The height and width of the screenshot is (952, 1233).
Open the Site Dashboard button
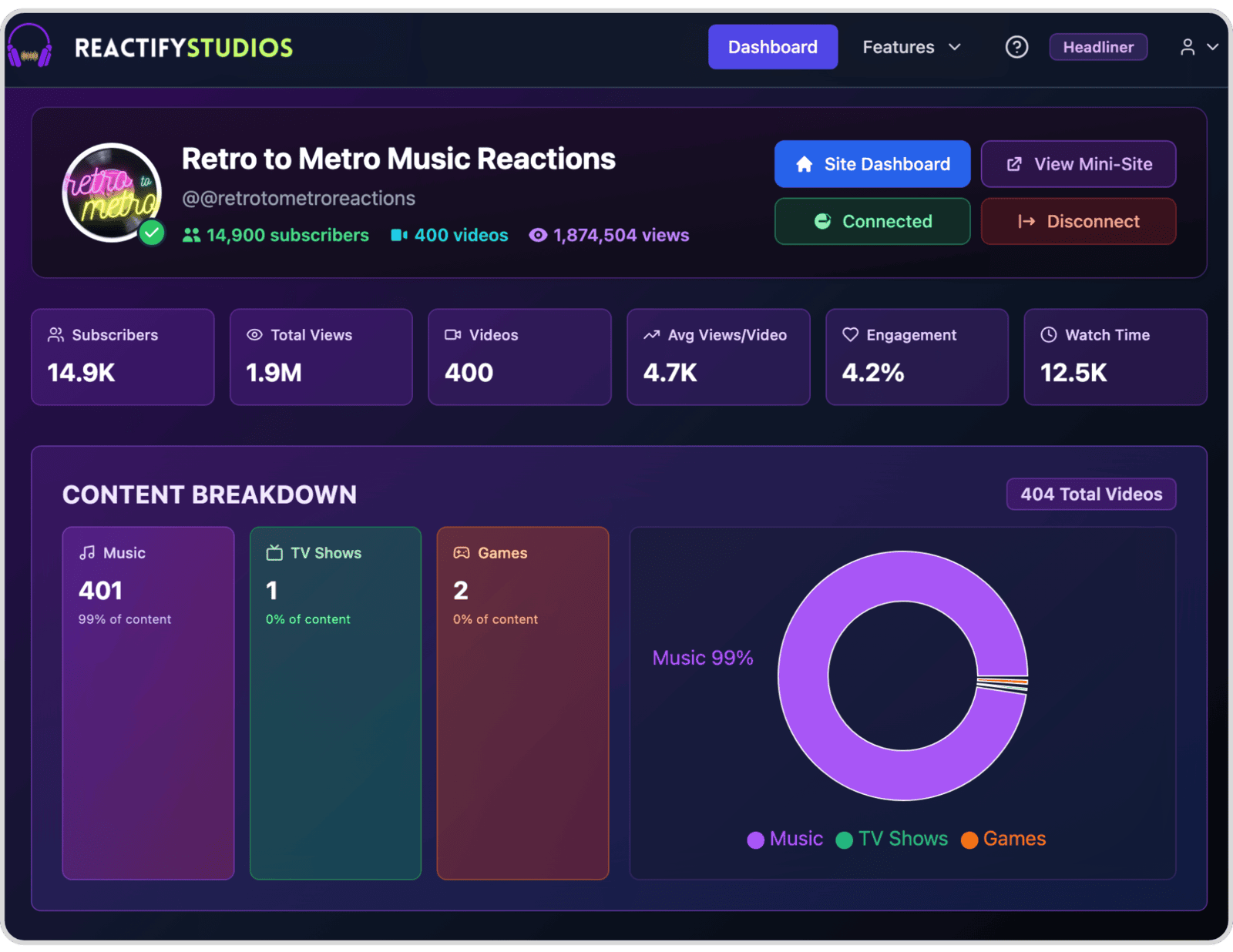pyautogui.click(x=872, y=164)
